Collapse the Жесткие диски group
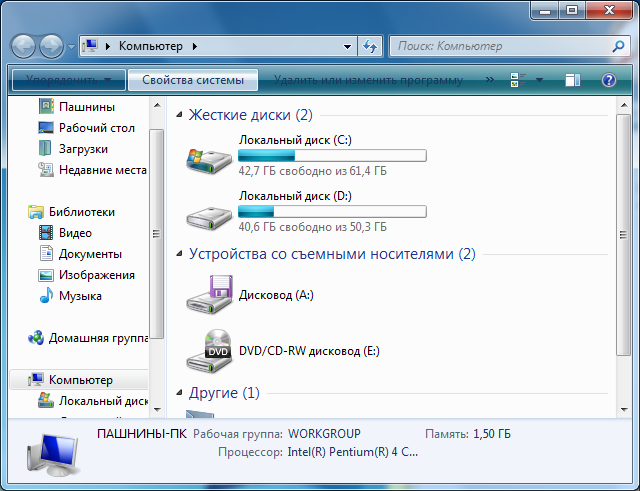 pos(180,116)
